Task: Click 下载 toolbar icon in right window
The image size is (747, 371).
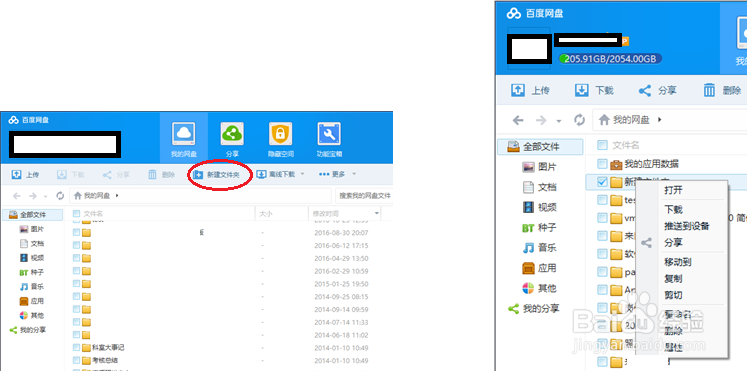Action: (581, 90)
